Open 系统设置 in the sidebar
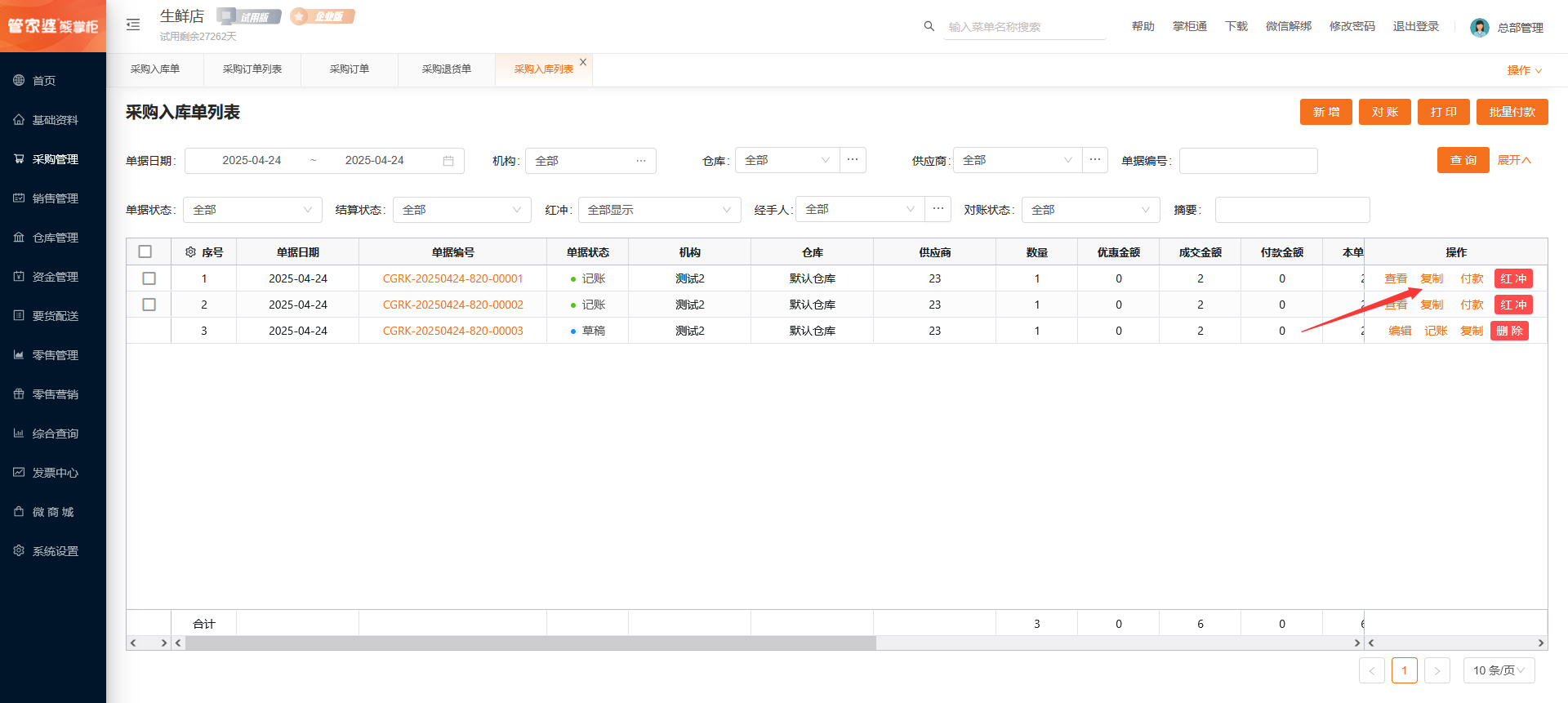1568x703 pixels. [x=55, y=551]
